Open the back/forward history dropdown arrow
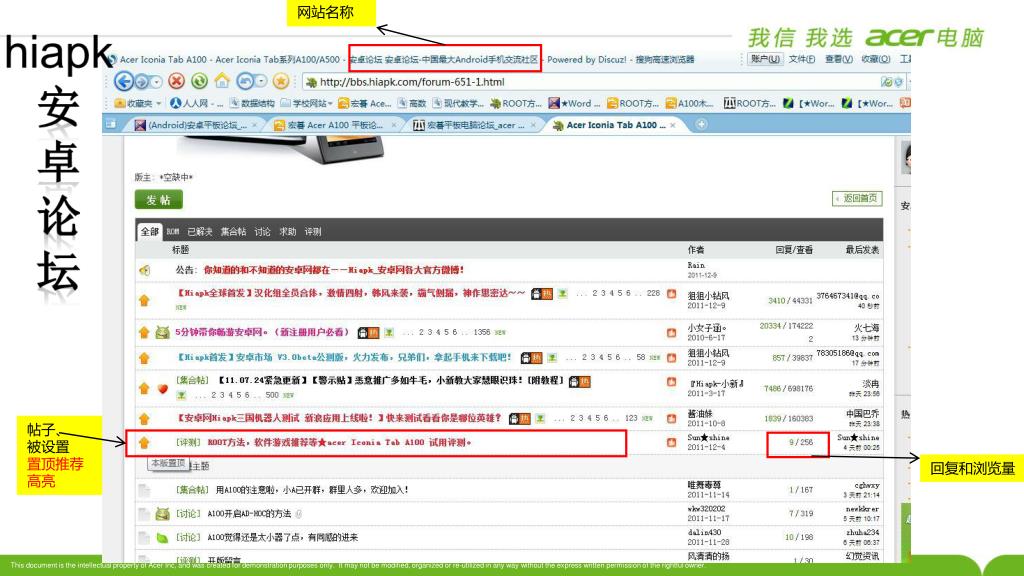 (157, 82)
